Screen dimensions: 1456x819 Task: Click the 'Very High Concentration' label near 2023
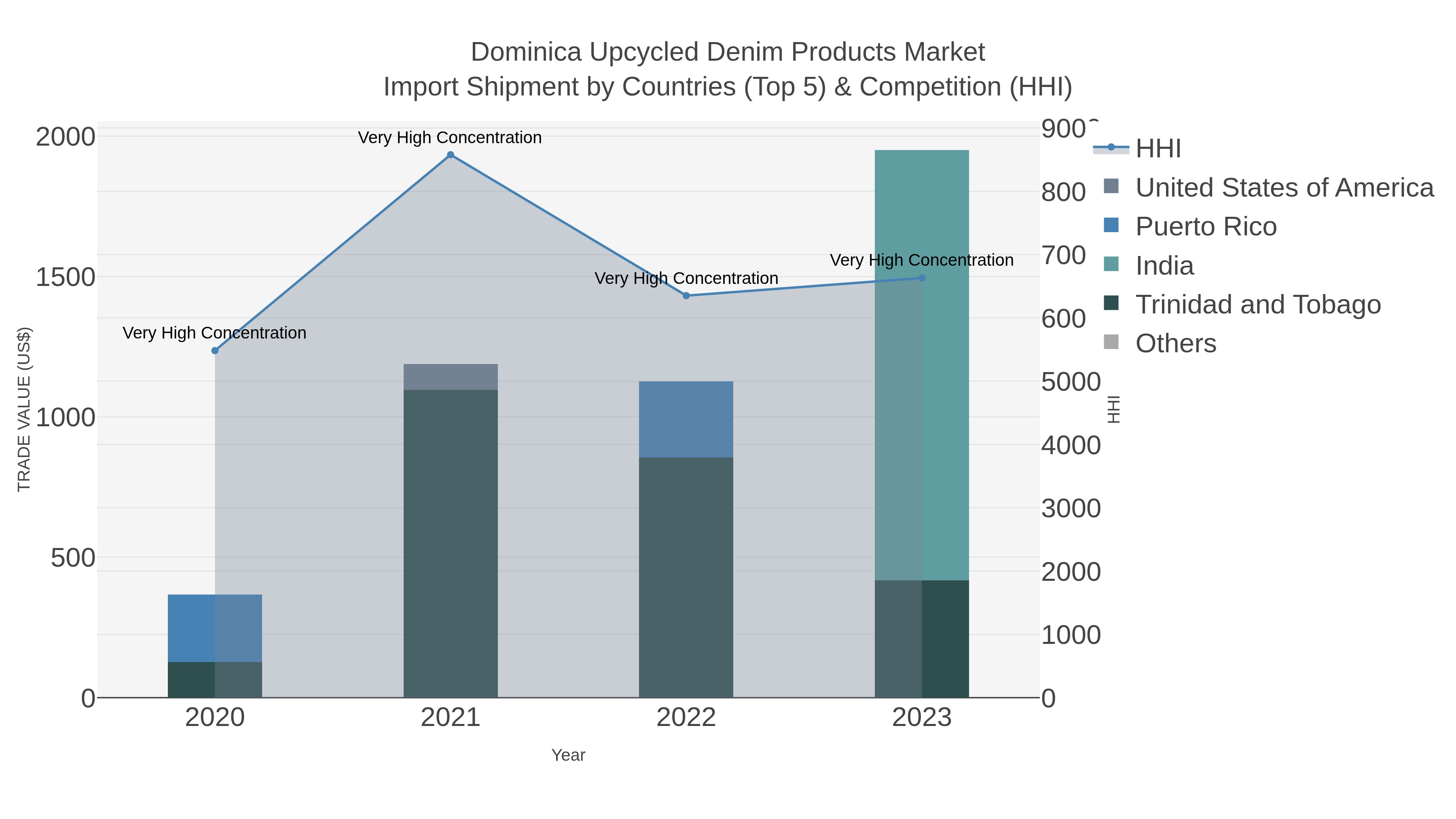pyautogui.click(x=922, y=260)
